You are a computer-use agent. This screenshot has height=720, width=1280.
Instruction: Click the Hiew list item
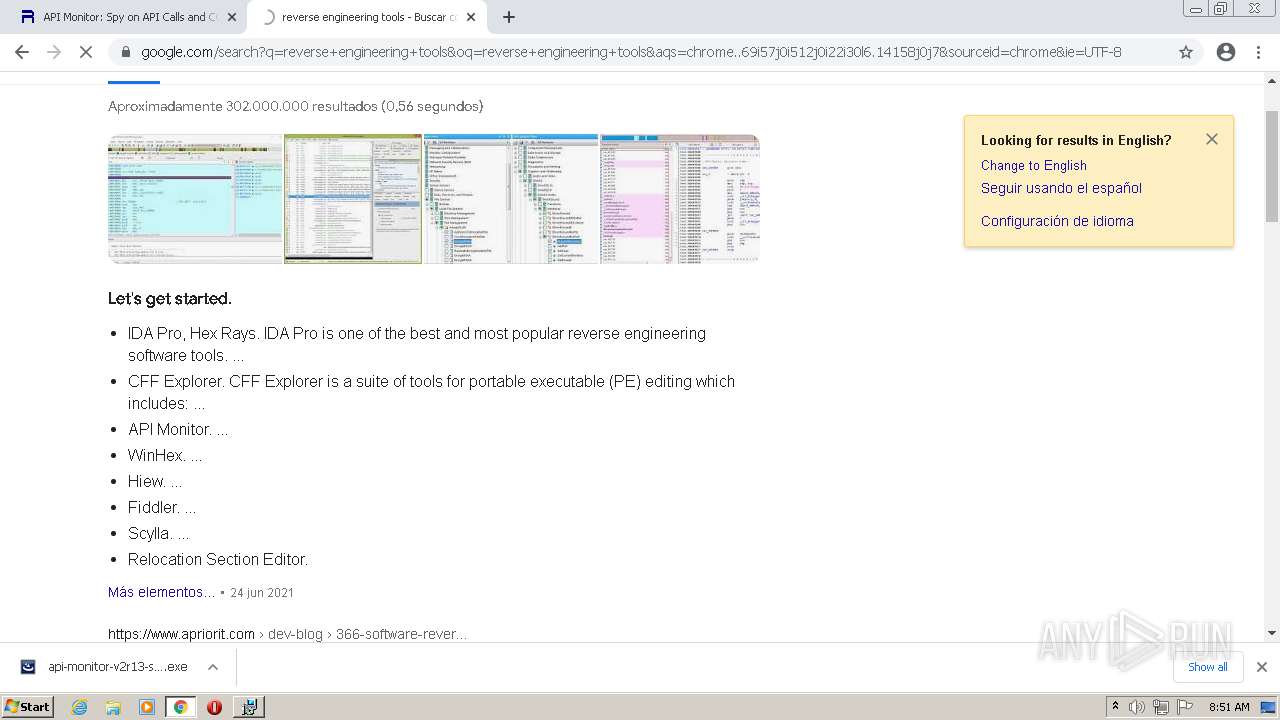(155, 481)
